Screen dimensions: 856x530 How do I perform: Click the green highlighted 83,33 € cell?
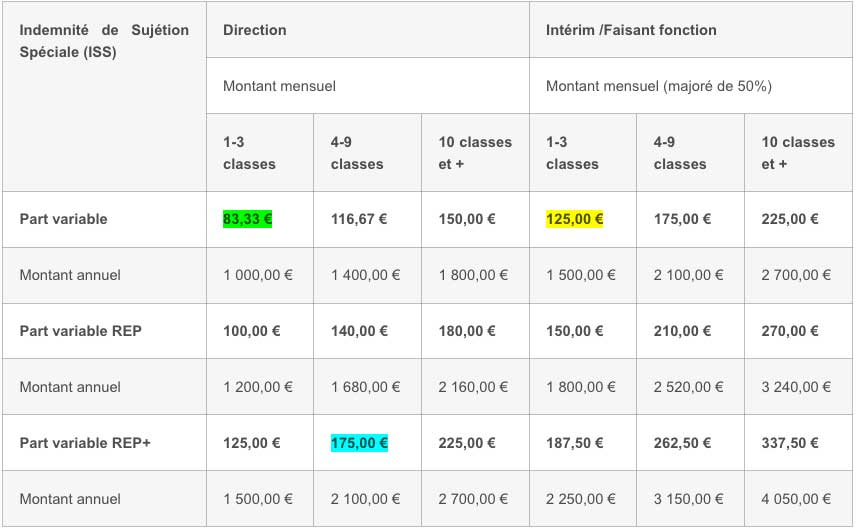248,219
